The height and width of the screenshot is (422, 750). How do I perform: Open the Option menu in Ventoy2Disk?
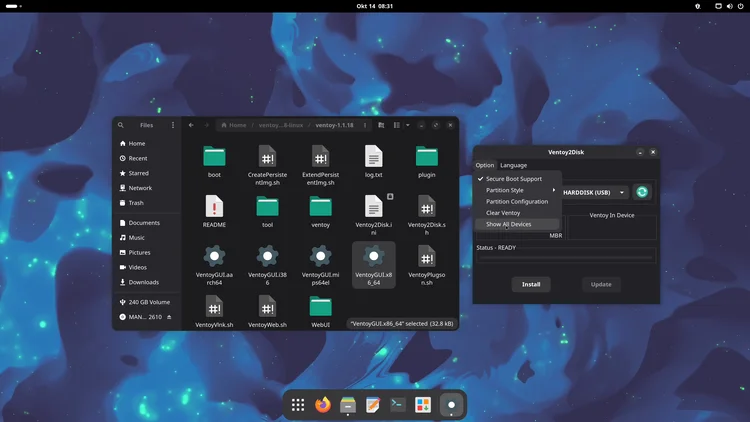(x=485, y=165)
